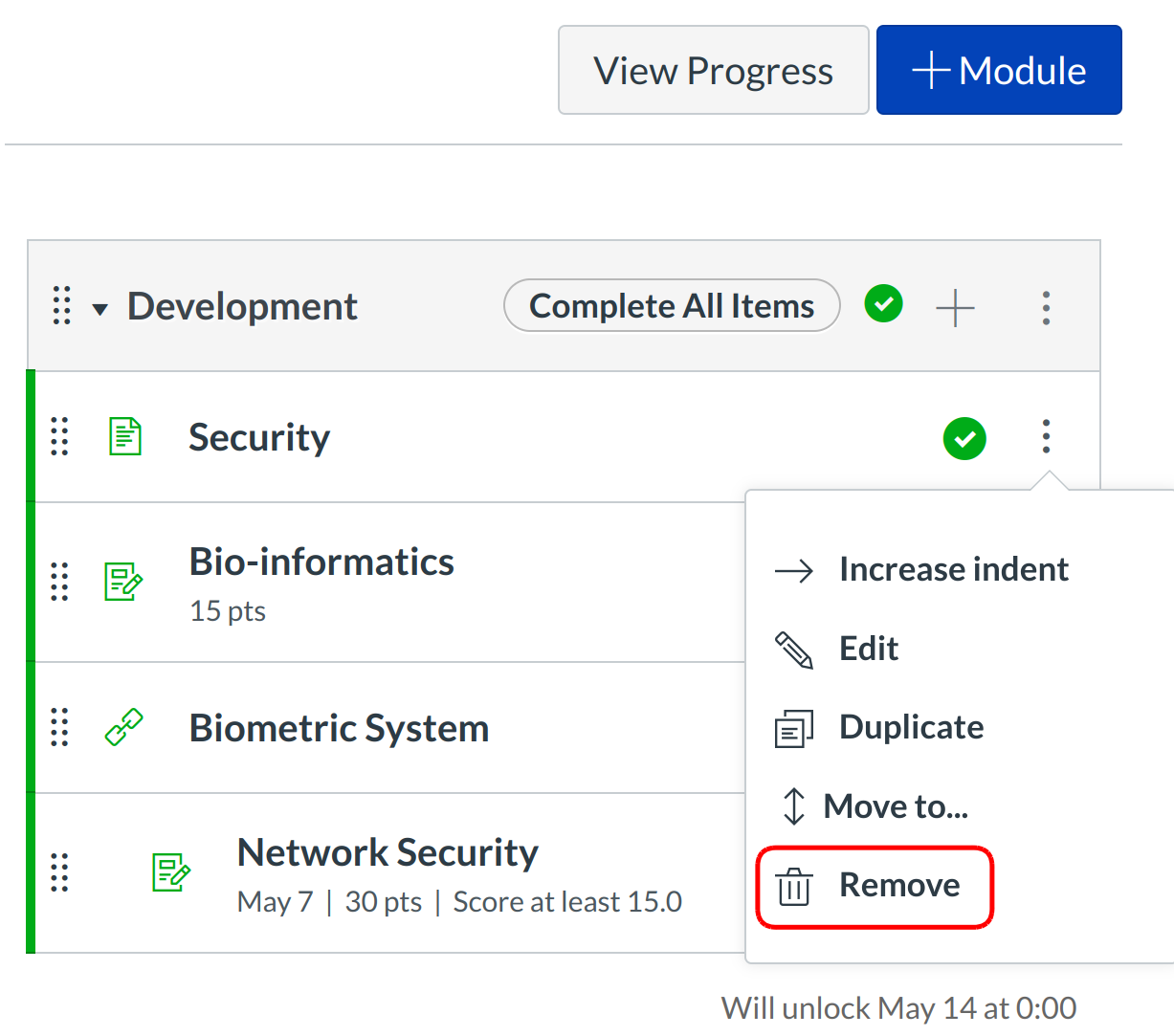Click the Network Security assignment icon
The image size is (1174, 1036).
[171, 872]
